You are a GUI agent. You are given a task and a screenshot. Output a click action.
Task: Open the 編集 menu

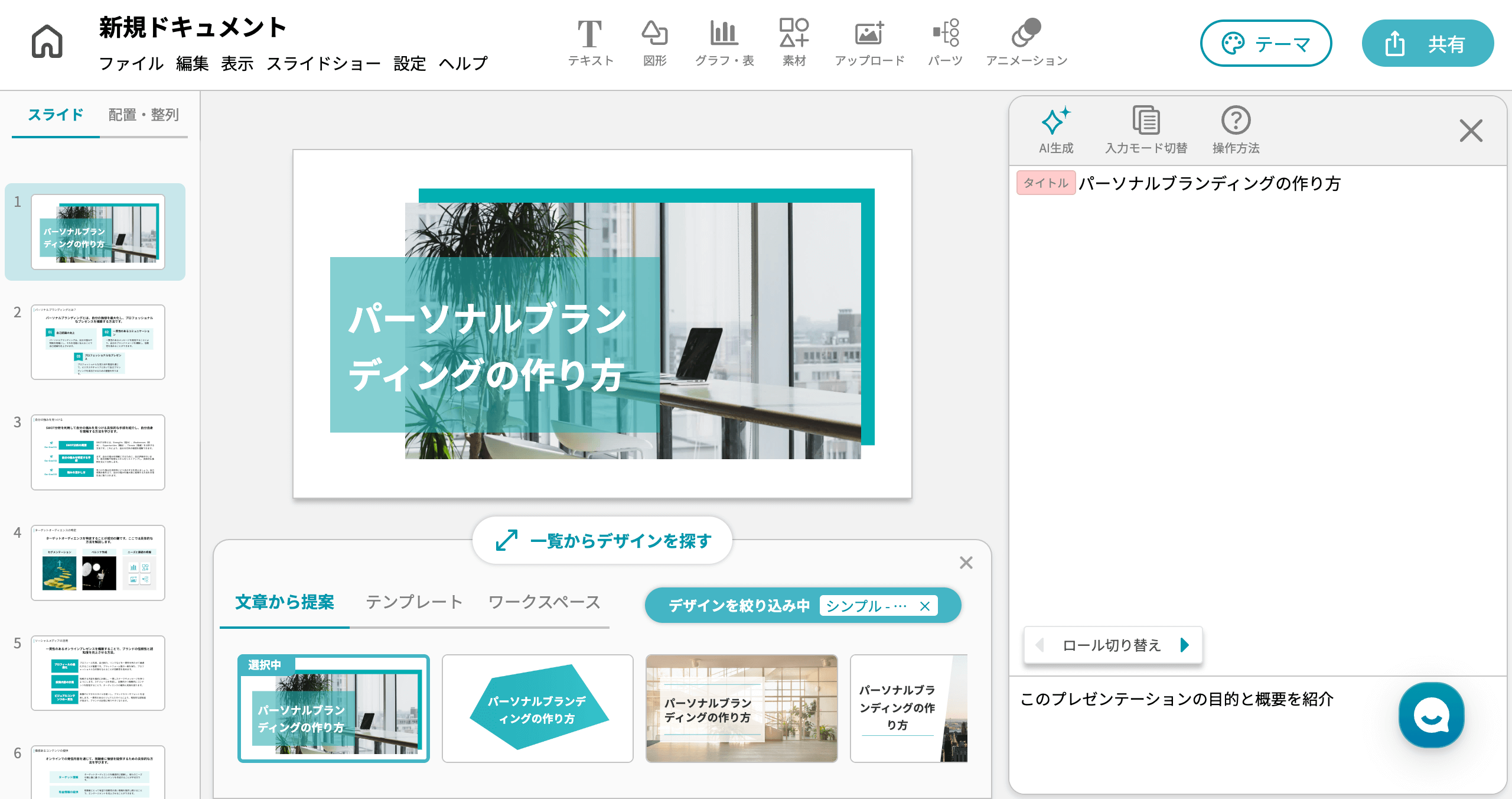point(192,63)
